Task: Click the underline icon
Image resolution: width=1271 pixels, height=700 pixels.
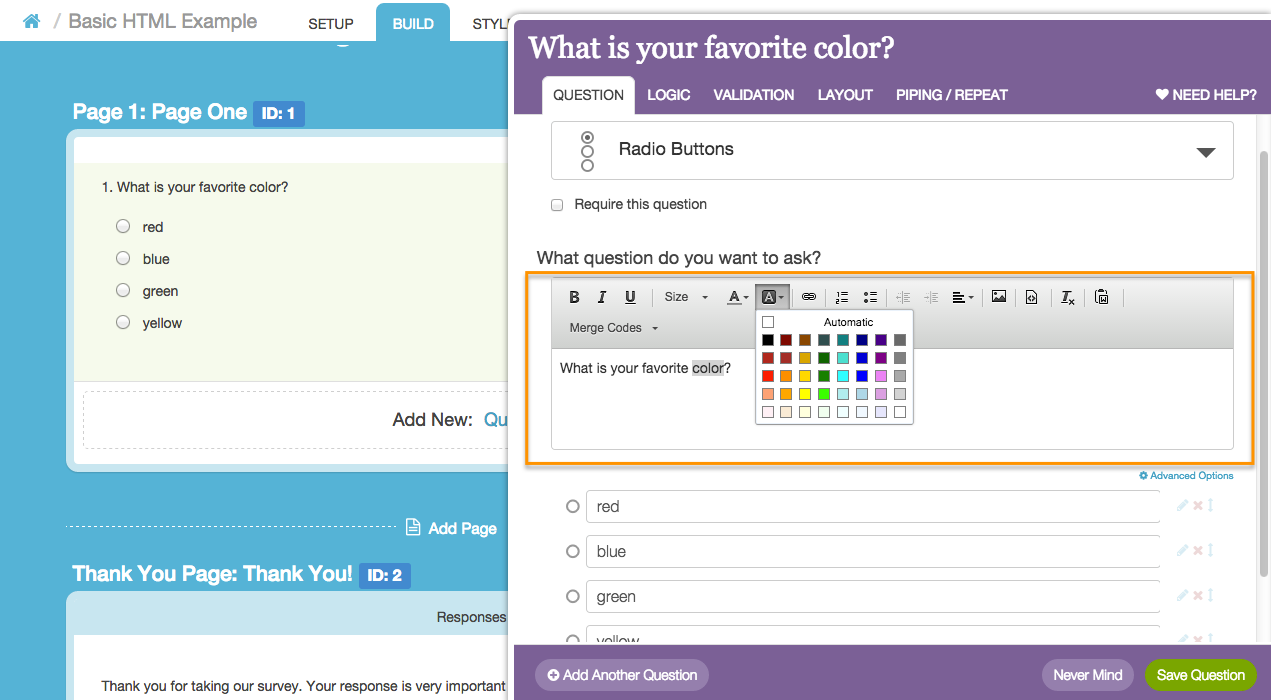Action: point(630,297)
